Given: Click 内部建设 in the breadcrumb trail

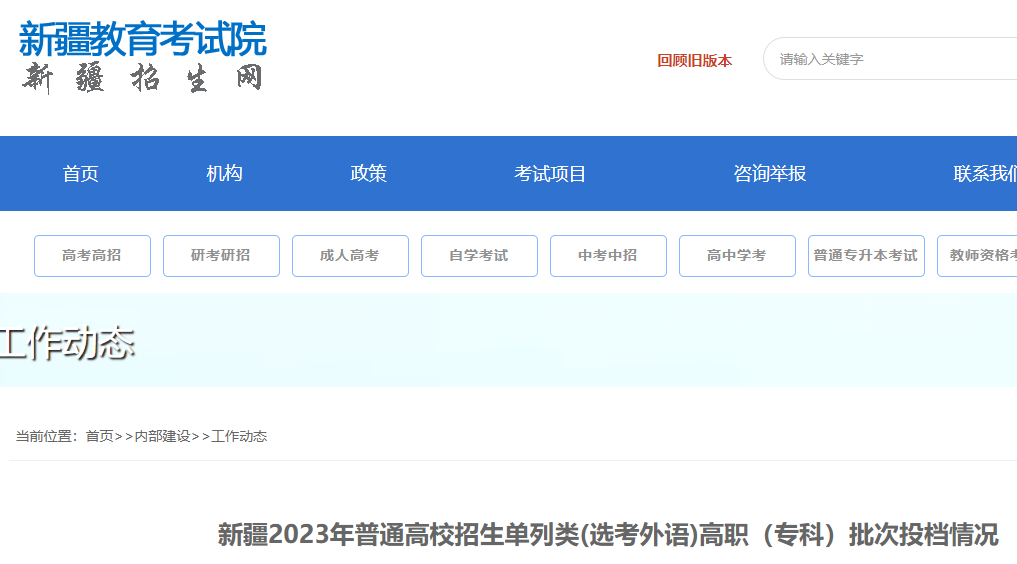Looking at the screenshot, I should 162,436.
